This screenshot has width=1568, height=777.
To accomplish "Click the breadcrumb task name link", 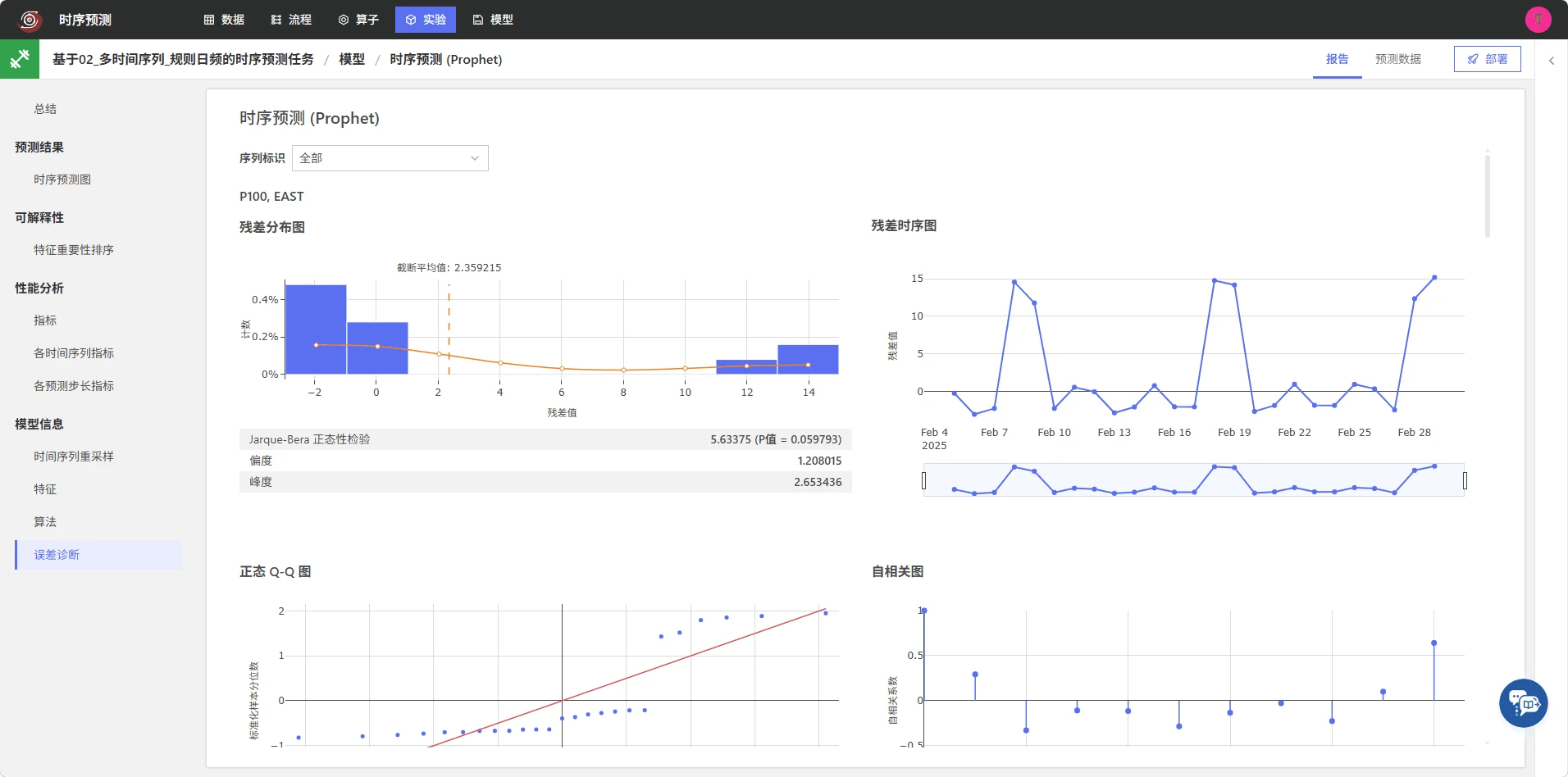I will click(183, 59).
